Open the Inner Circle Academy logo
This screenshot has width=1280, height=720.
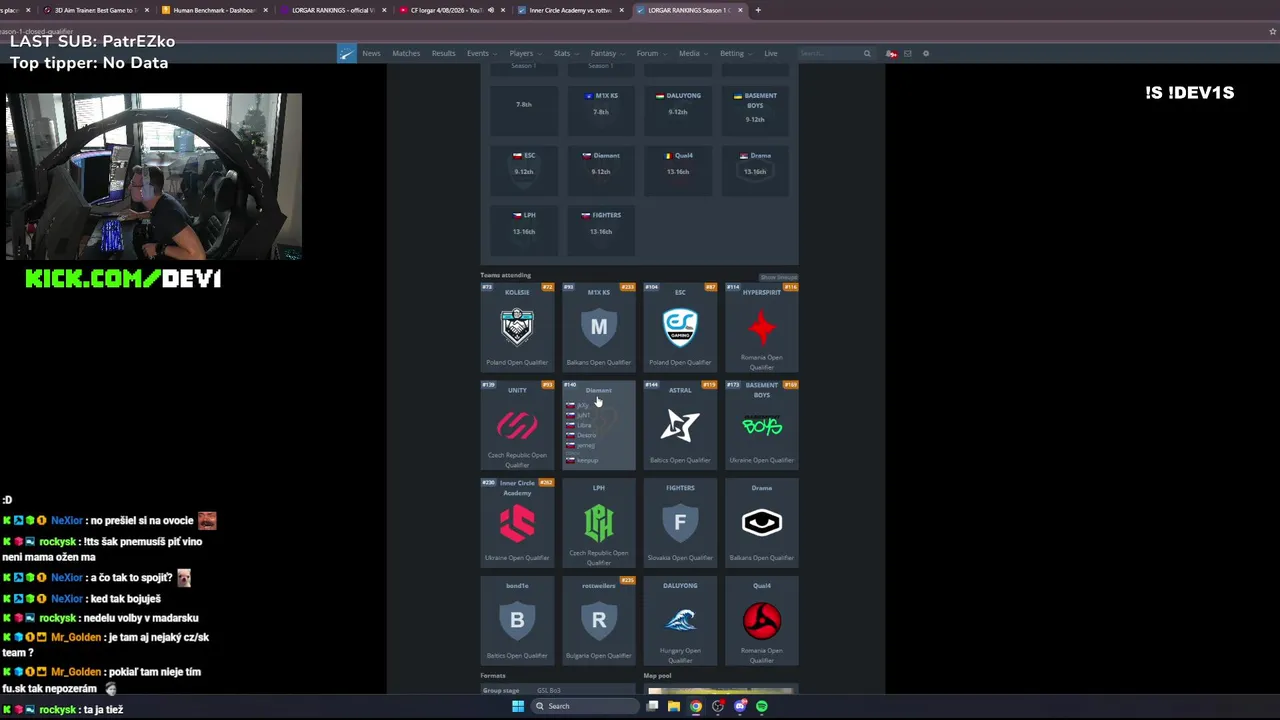pos(517,523)
